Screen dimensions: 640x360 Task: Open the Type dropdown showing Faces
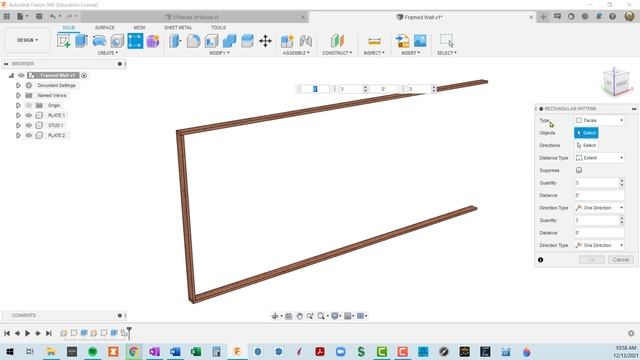(x=599, y=120)
